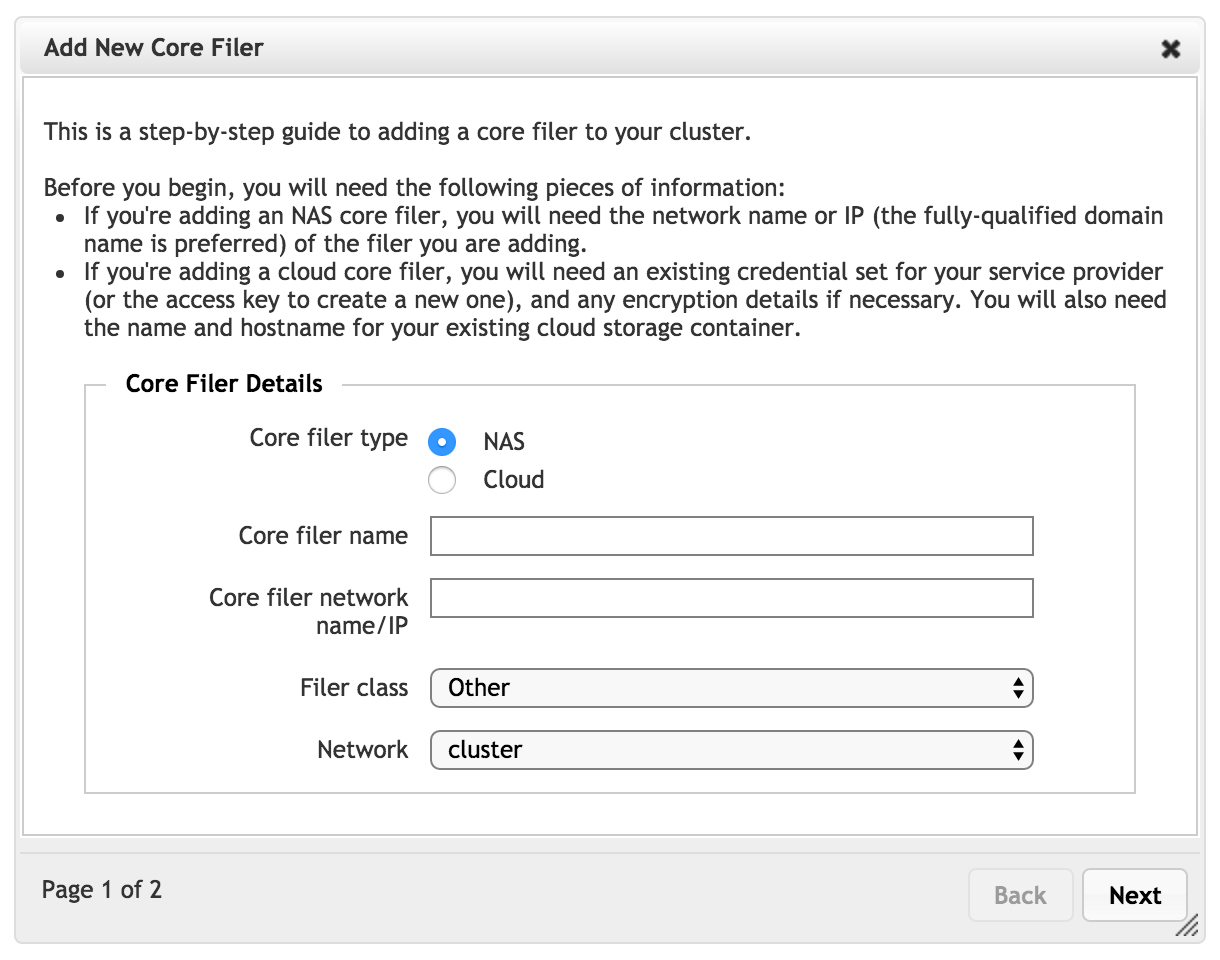Click the Network field label
Screen dimensions: 1220x960
pos(363,750)
